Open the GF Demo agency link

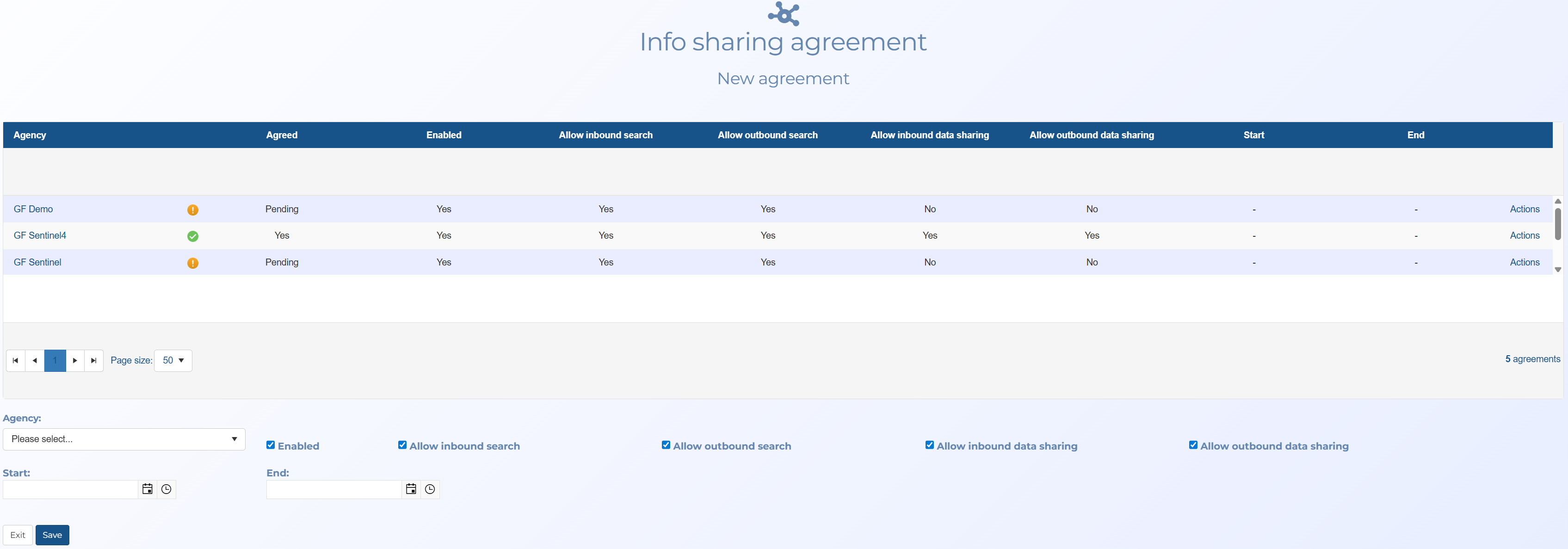click(x=33, y=209)
